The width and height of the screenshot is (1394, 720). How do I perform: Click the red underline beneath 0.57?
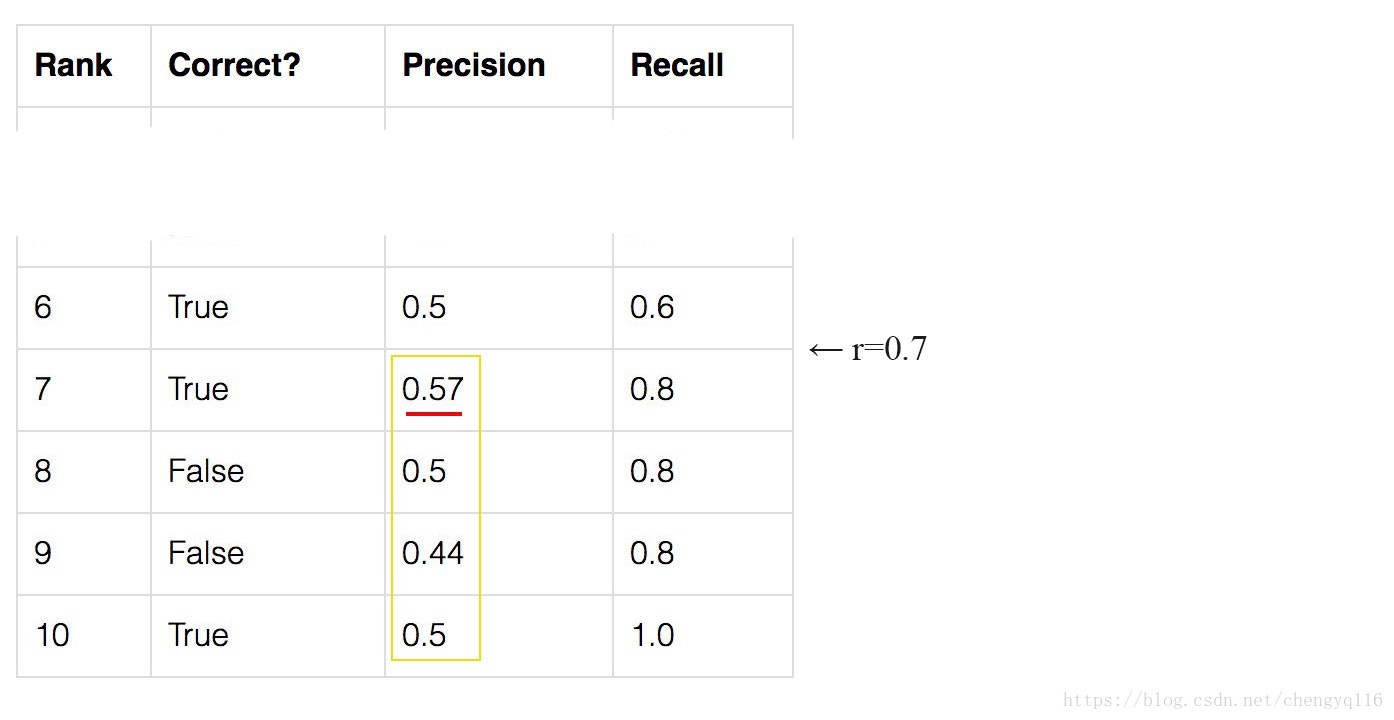point(433,412)
